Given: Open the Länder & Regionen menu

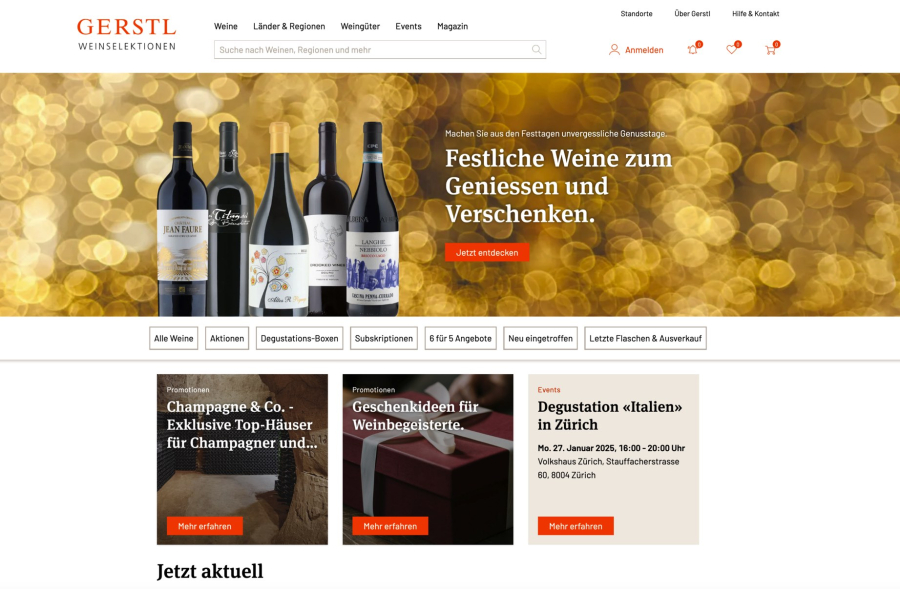Looking at the screenshot, I should [x=289, y=26].
